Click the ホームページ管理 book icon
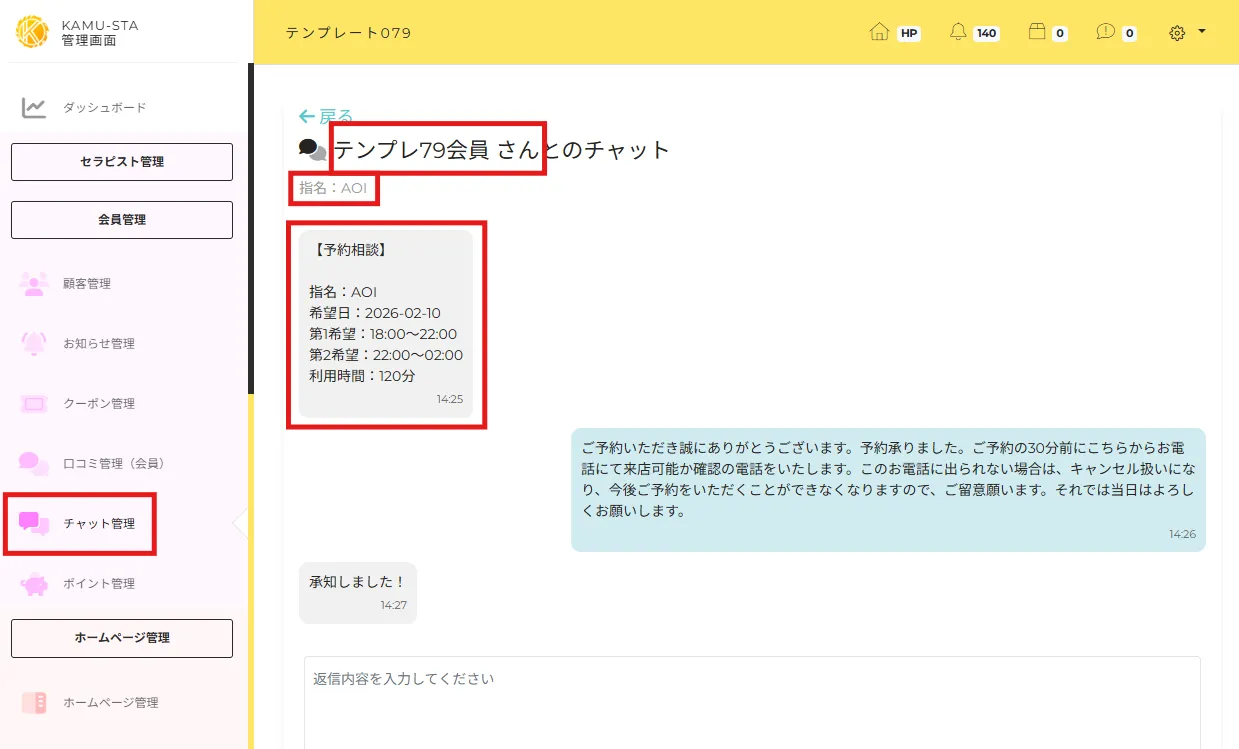The height and width of the screenshot is (749, 1239). click(x=34, y=703)
